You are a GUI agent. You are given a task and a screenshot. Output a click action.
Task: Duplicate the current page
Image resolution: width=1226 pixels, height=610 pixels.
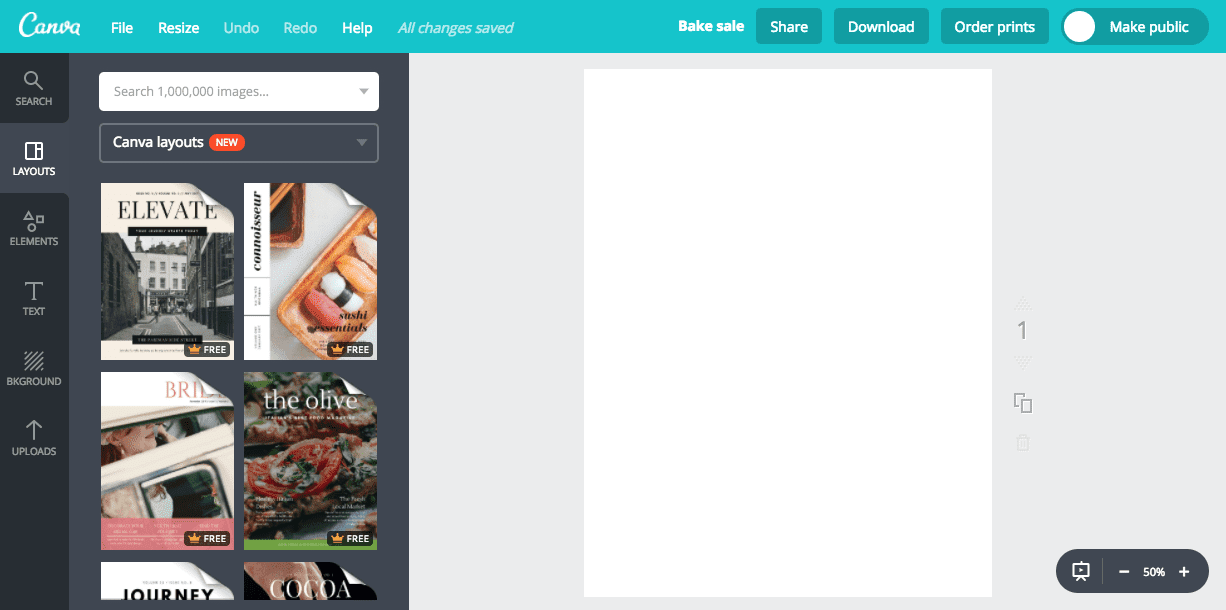pos(1022,403)
